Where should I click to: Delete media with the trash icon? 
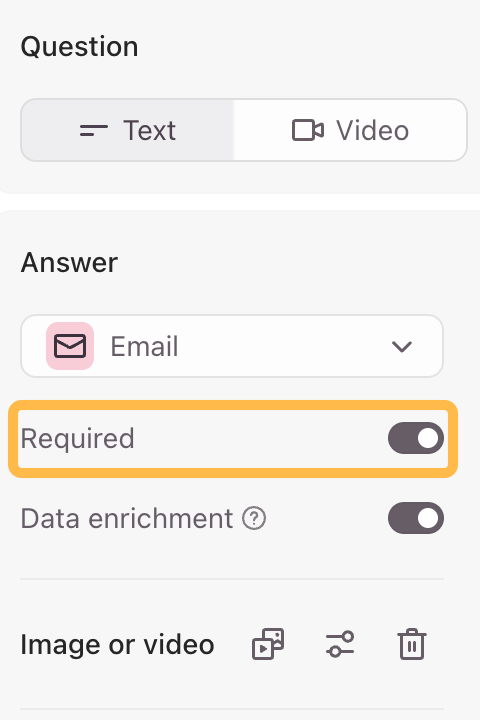pyautogui.click(x=412, y=644)
